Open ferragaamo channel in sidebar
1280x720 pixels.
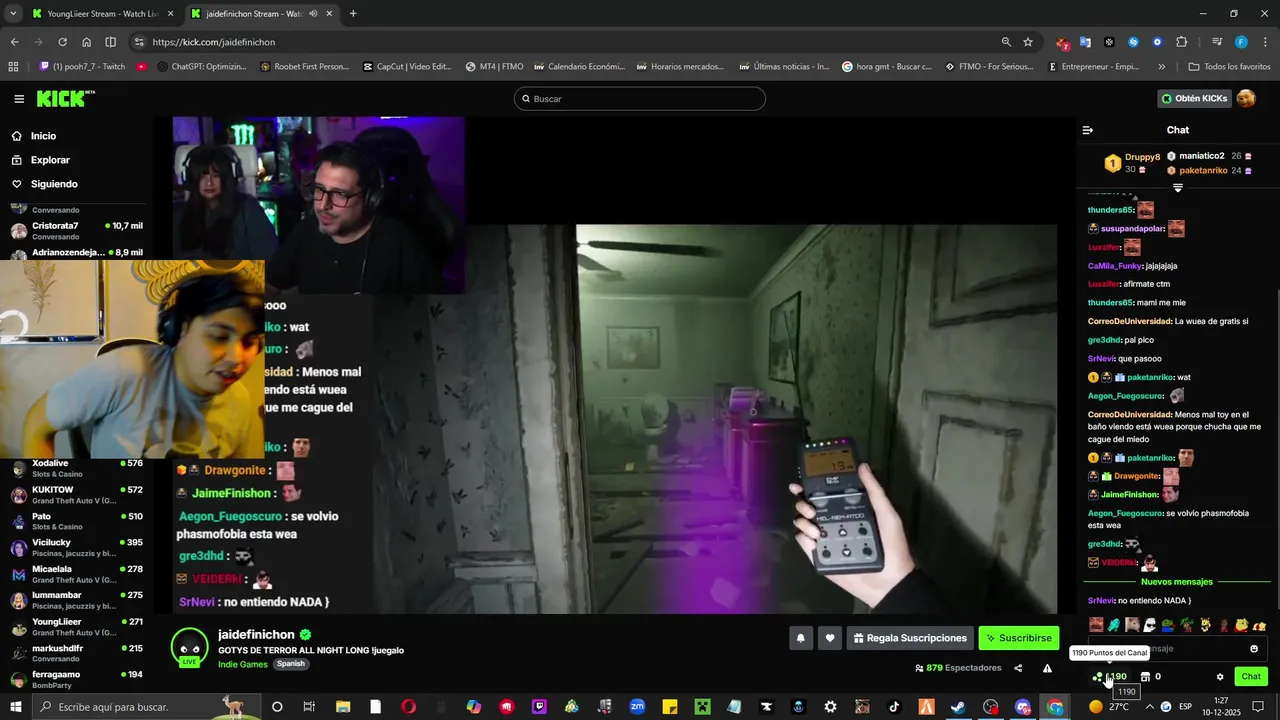(78, 679)
